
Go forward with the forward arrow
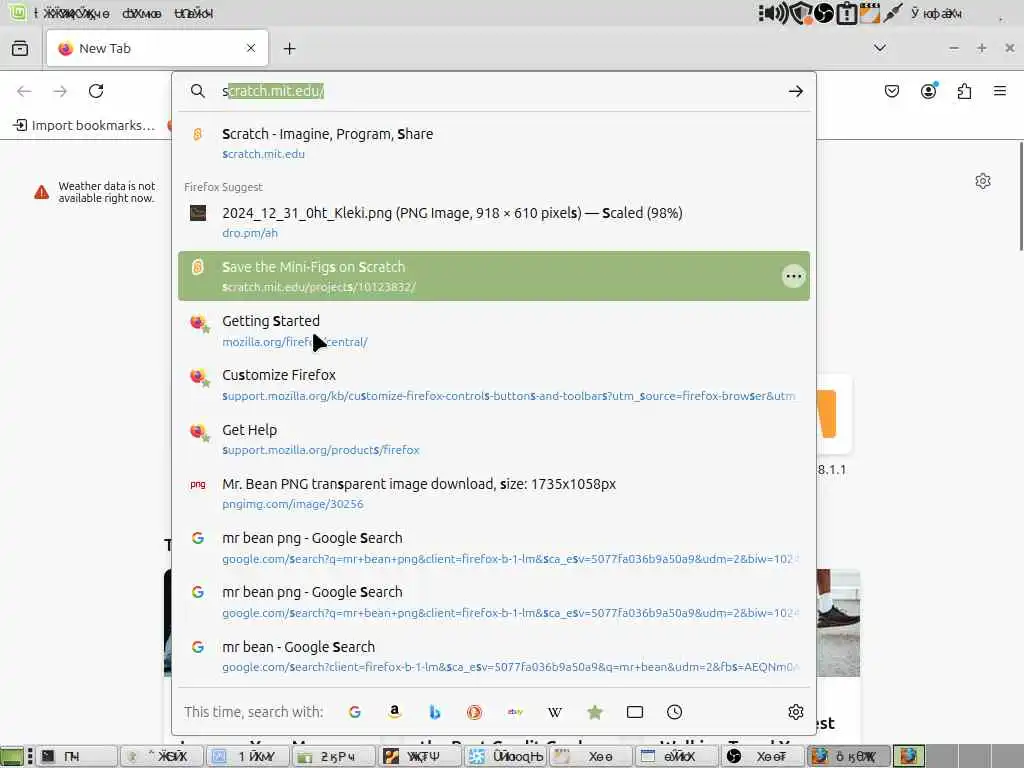coord(60,91)
